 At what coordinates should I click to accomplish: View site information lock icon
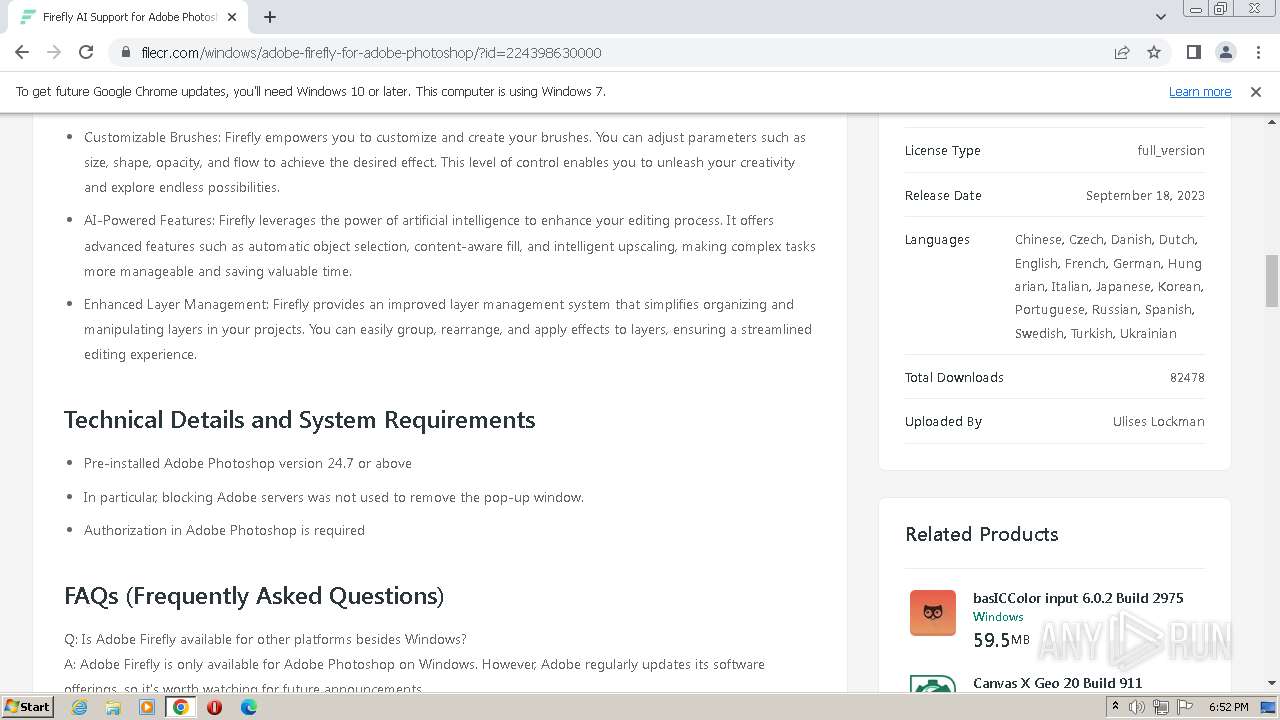coord(126,52)
